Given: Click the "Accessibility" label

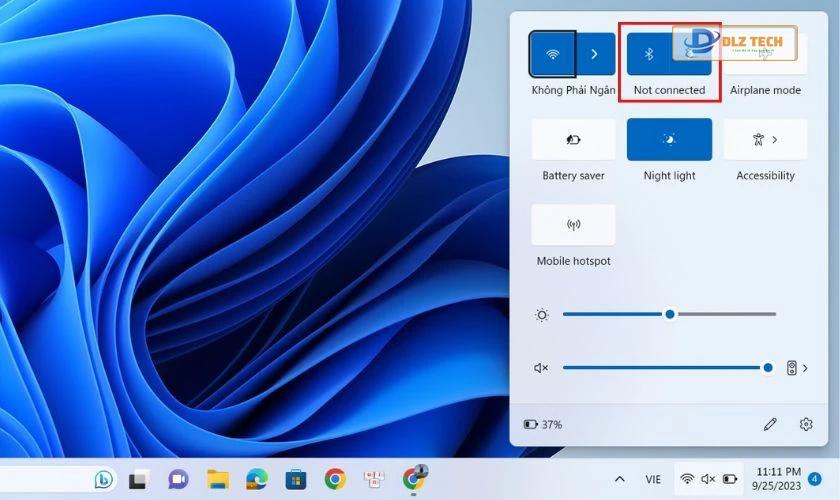Looking at the screenshot, I should (x=765, y=175).
